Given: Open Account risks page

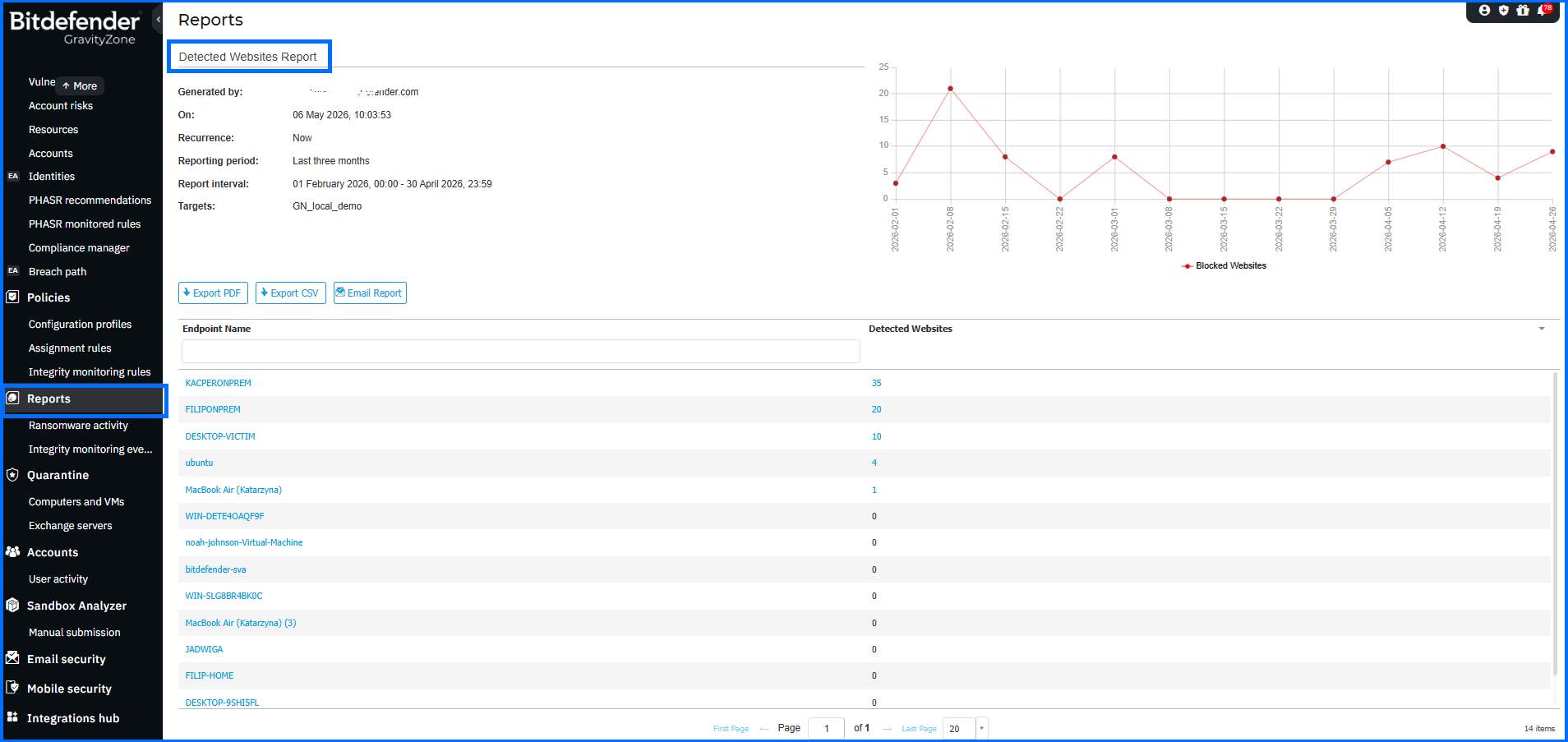Looking at the screenshot, I should pyautogui.click(x=61, y=106).
